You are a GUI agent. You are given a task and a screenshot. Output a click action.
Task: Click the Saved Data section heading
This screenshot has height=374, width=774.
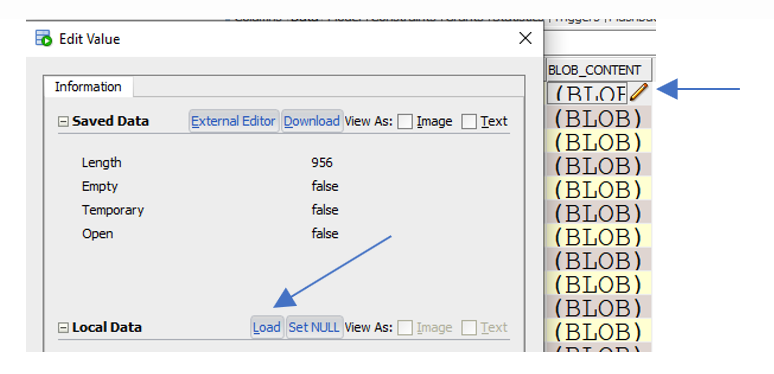coord(111,121)
